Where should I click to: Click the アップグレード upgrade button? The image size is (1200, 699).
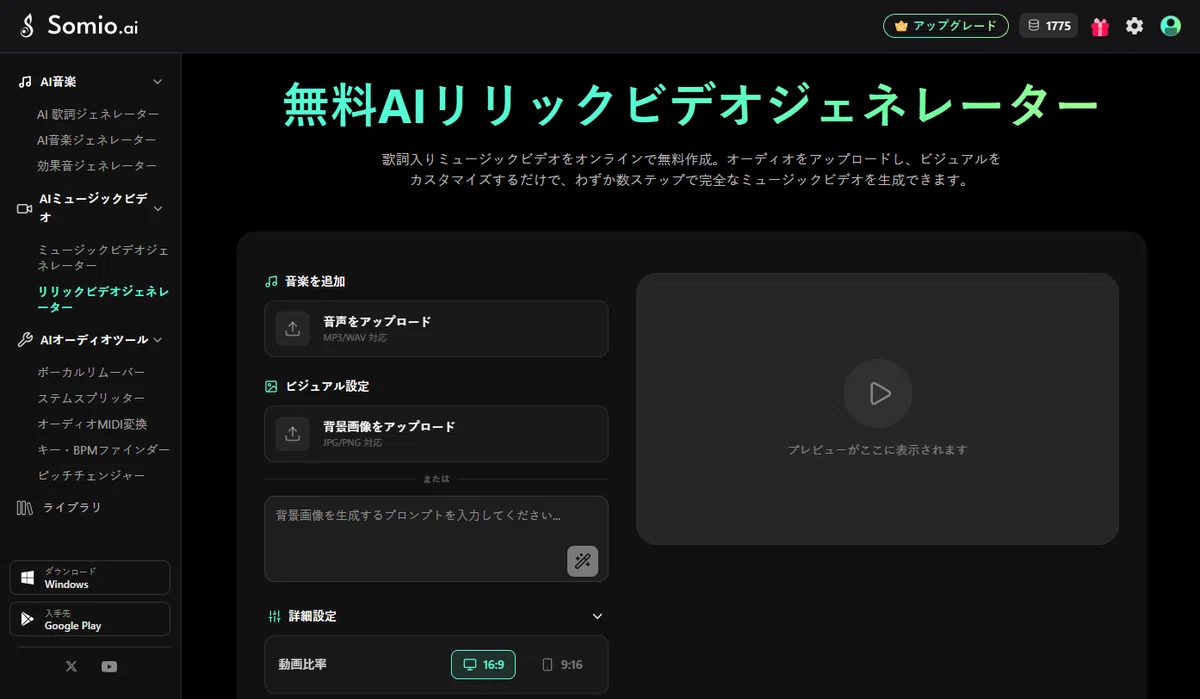click(945, 26)
